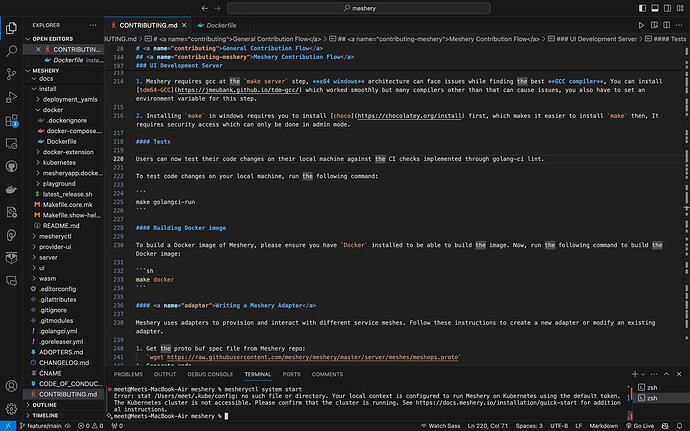Change indentation via Spaces: 3
This screenshot has width=690, height=431.
click(529, 426)
